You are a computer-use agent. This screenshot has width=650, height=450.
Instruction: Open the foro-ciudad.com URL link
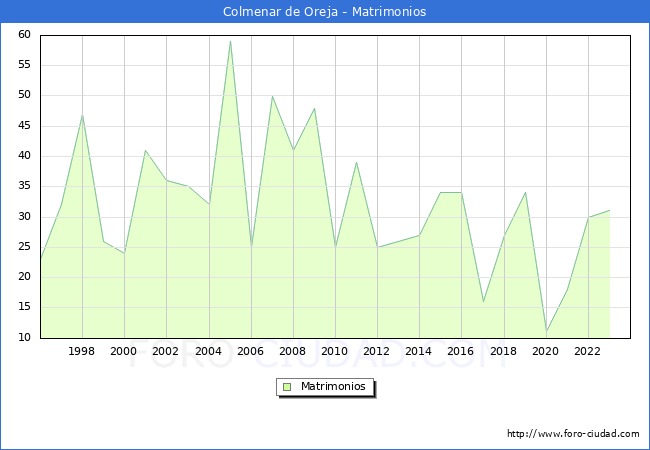pyautogui.click(x=573, y=434)
